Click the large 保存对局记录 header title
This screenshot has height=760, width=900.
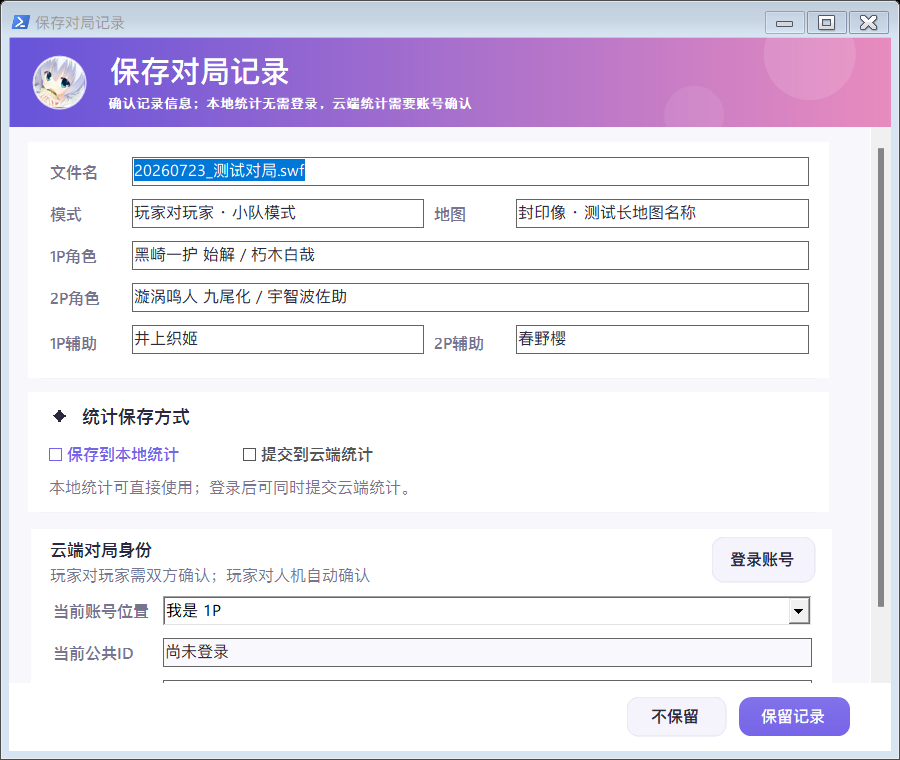coord(200,71)
